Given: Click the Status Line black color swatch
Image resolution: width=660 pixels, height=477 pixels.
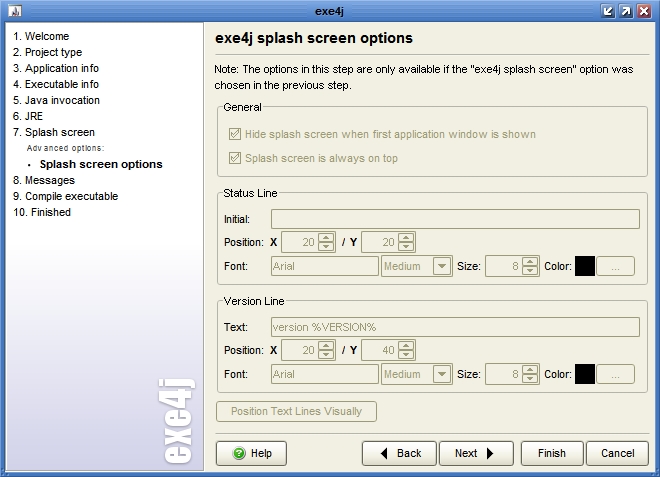Looking at the screenshot, I should tap(585, 266).
